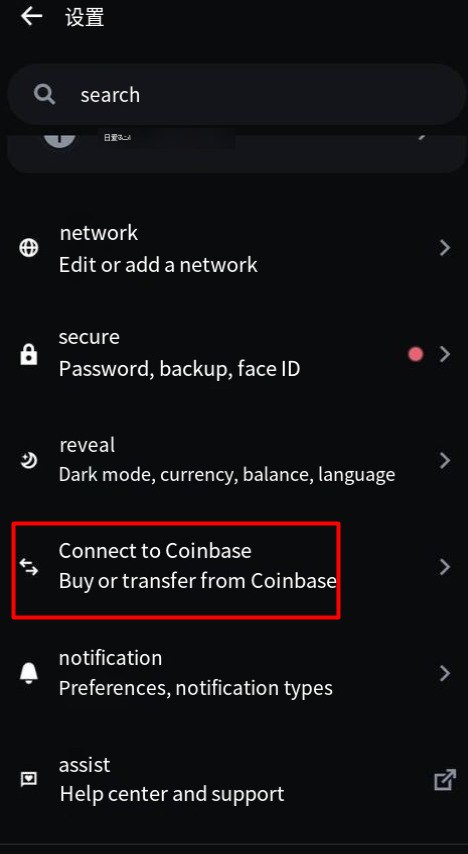Viewport: 468px width, 854px height.
Task: Focus the search input field
Action: click(236, 95)
